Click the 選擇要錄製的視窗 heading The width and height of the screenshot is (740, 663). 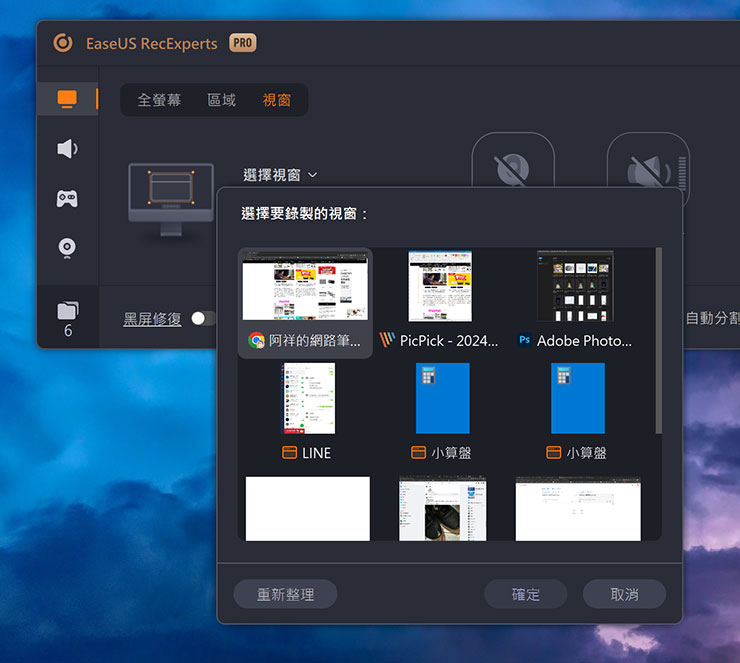(304, 214)
